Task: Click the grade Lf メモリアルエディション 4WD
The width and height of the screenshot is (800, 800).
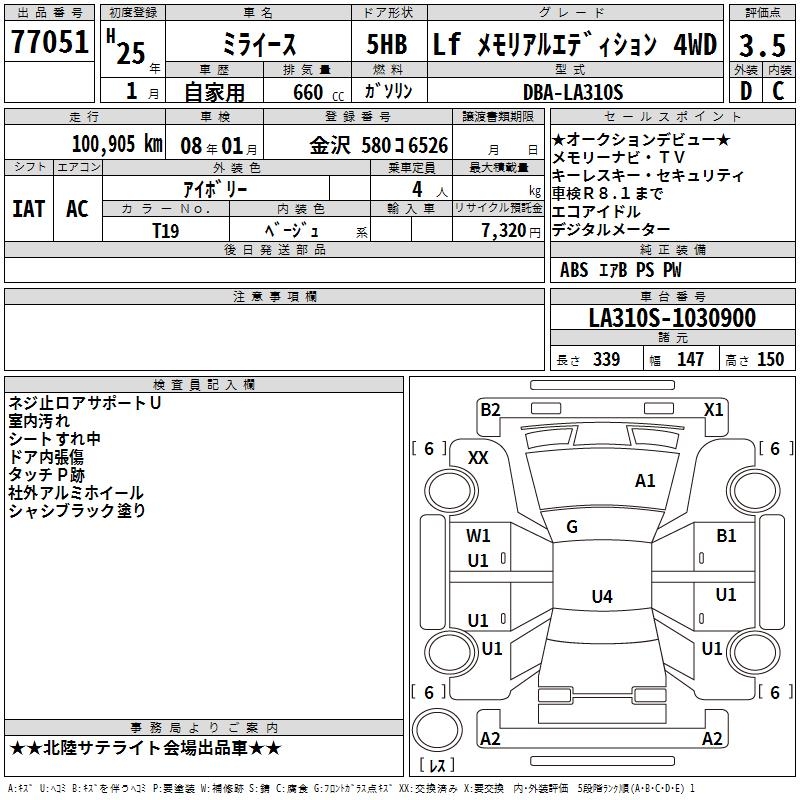Action: (x=575, y=44)
